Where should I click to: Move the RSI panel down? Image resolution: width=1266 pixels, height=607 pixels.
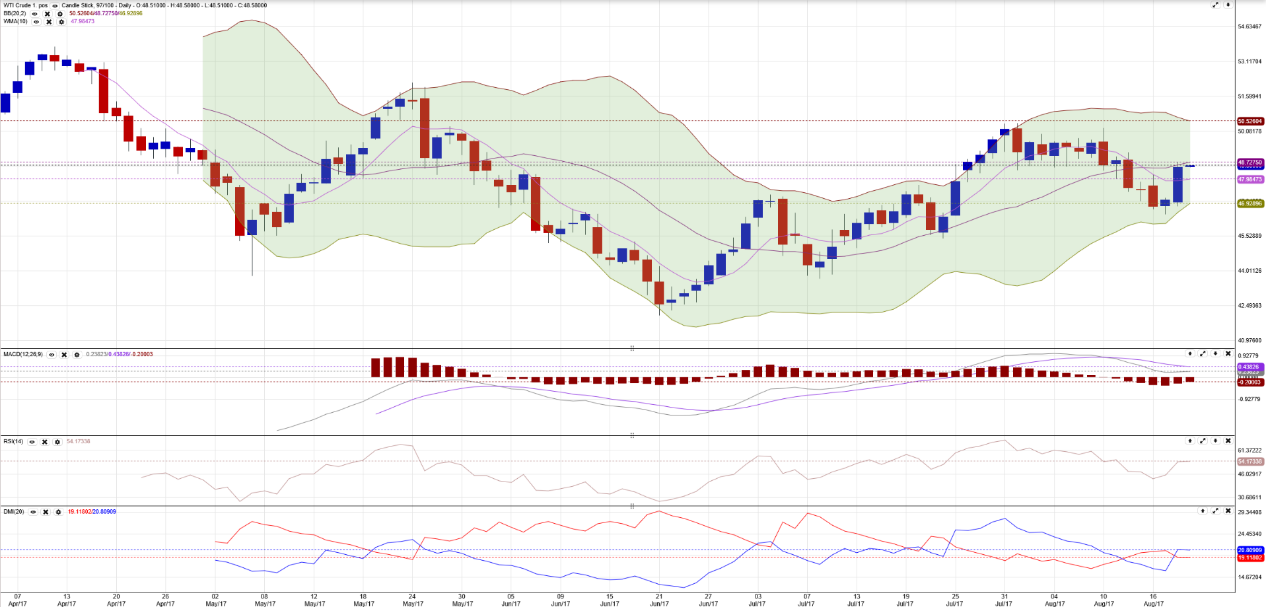1215,441
